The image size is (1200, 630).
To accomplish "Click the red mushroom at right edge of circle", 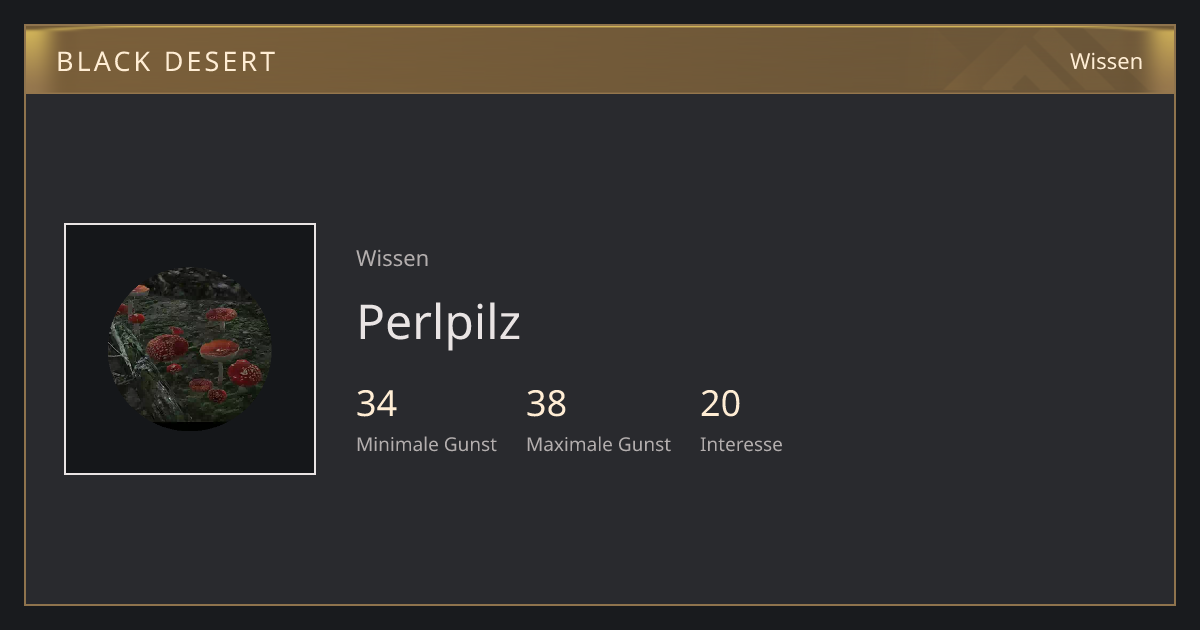I will 245,373.
